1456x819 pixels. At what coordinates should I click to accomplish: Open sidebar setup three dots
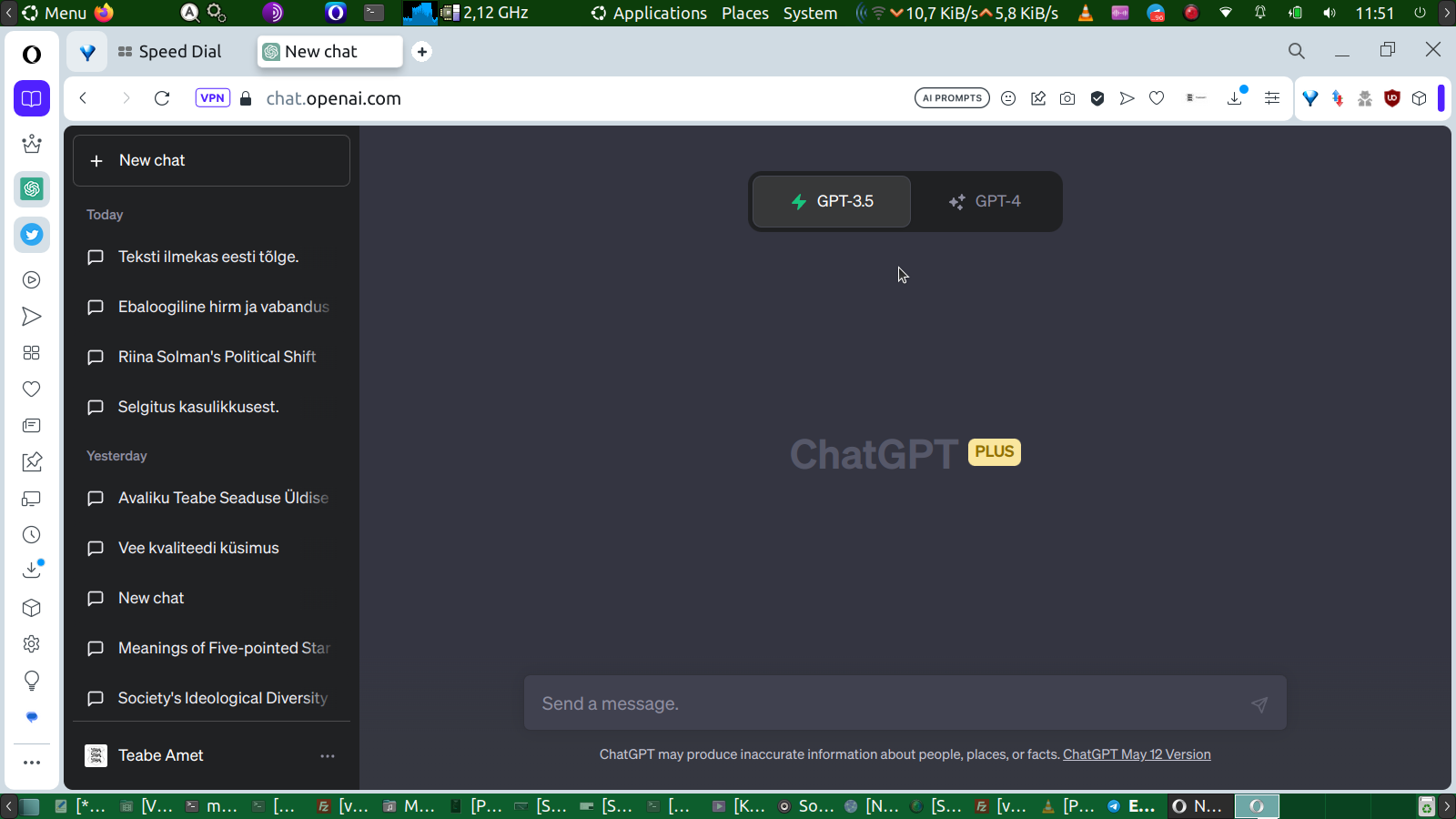pyautogui.click(x=32, y=763)
